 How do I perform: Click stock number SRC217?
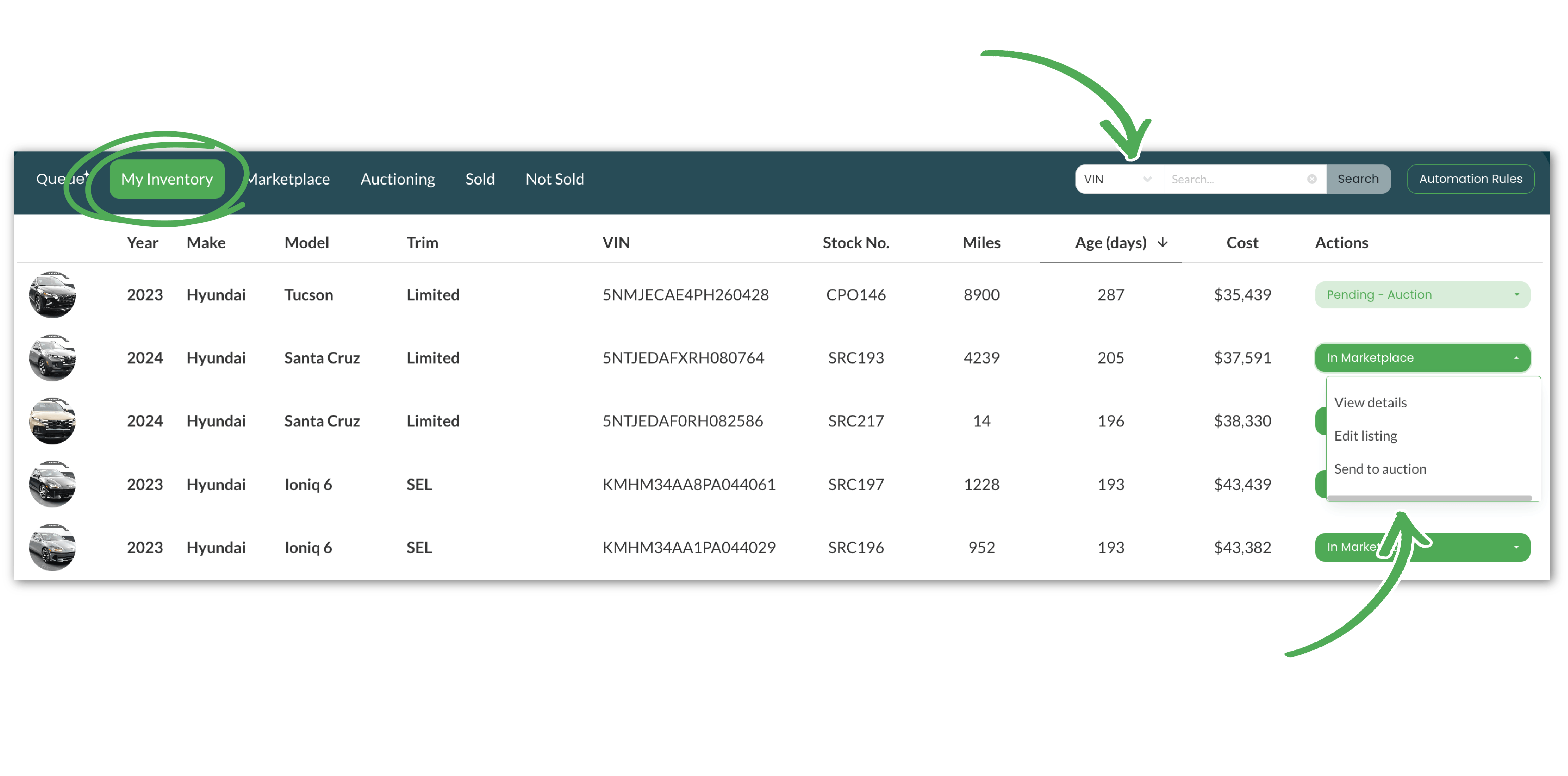(x=856, y=421)
